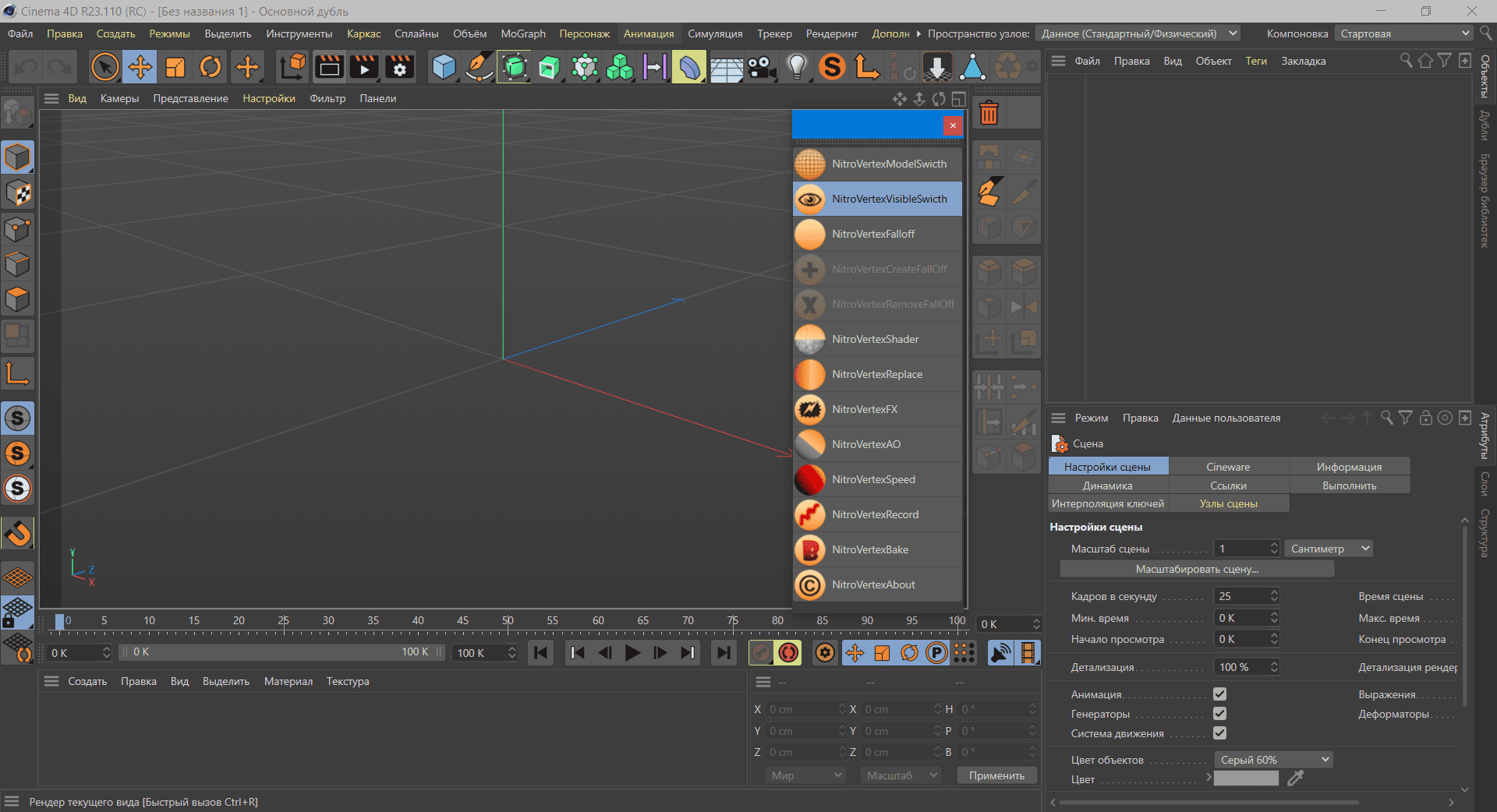The height and width of the screenshot is (812, 1497).
Task: Adjust Детализация 100 % stepper arrows
Action: pyautogui.click(x=1274, y=666)
